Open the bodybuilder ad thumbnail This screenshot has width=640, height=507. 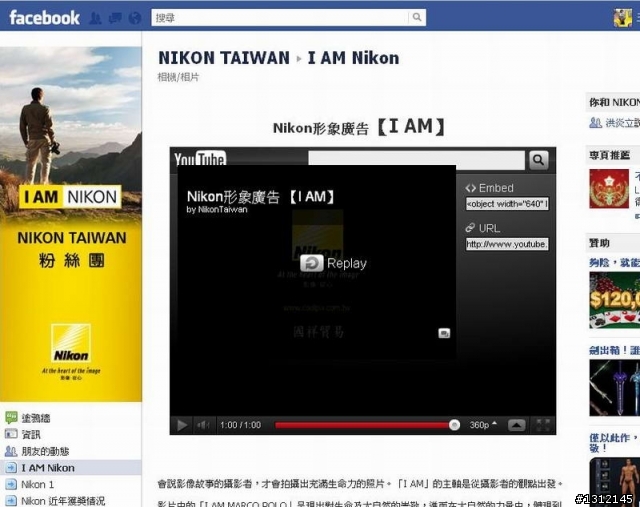tap(614, 482)
